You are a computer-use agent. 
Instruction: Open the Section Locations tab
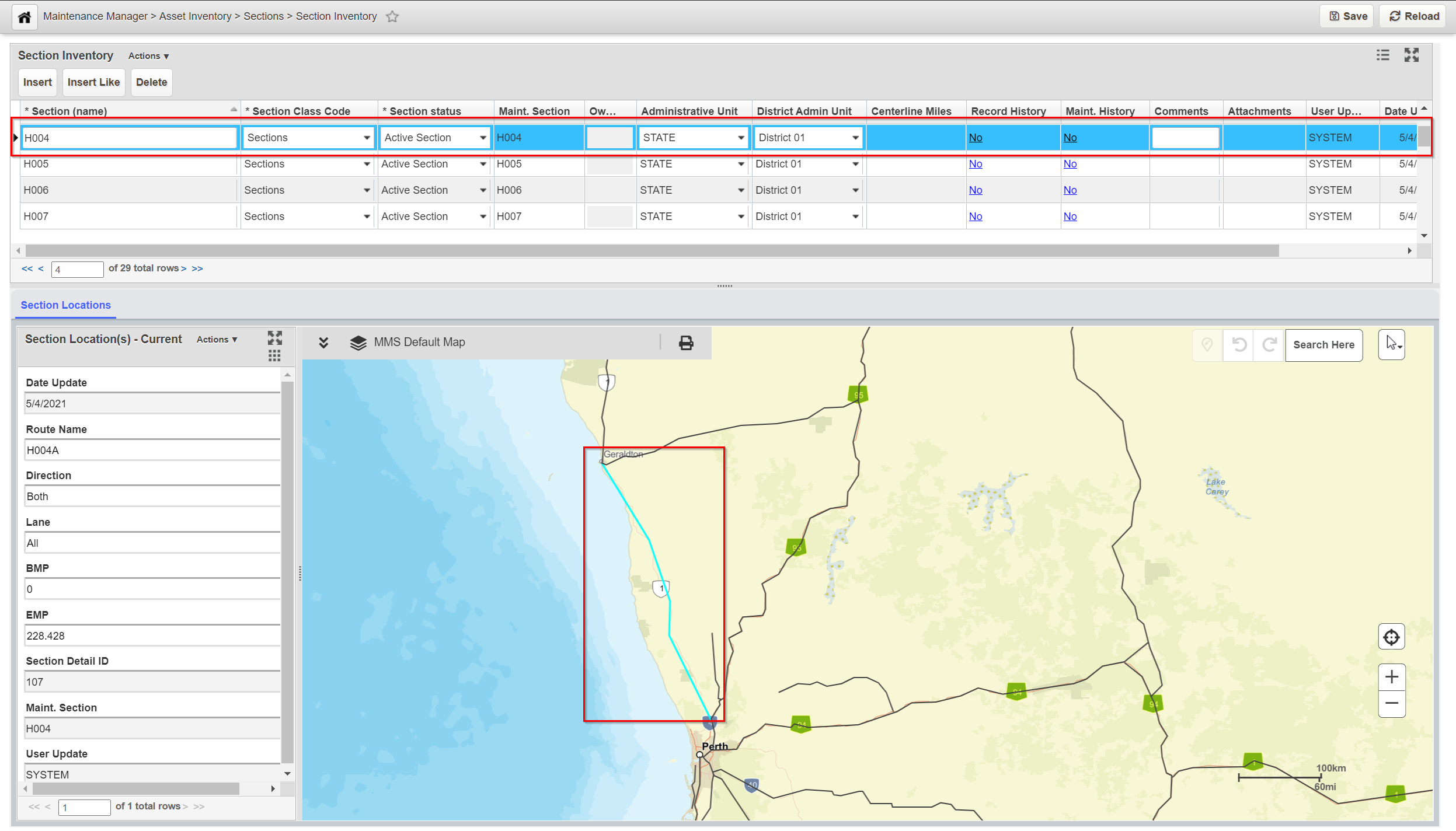coord(65,305)
